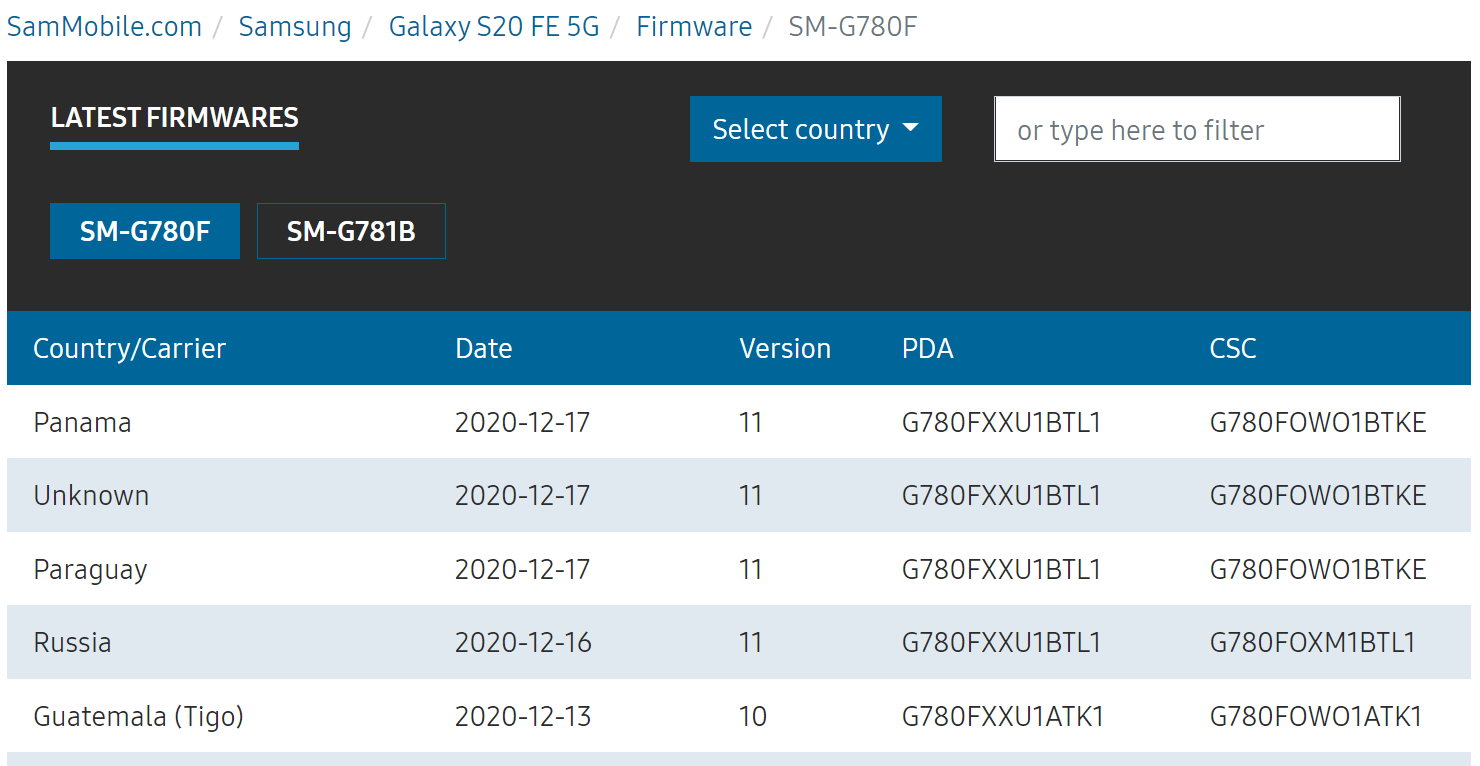Click Russia's version number 11
This screenshot has height=766, width=1480.
[x=751, y=642]
